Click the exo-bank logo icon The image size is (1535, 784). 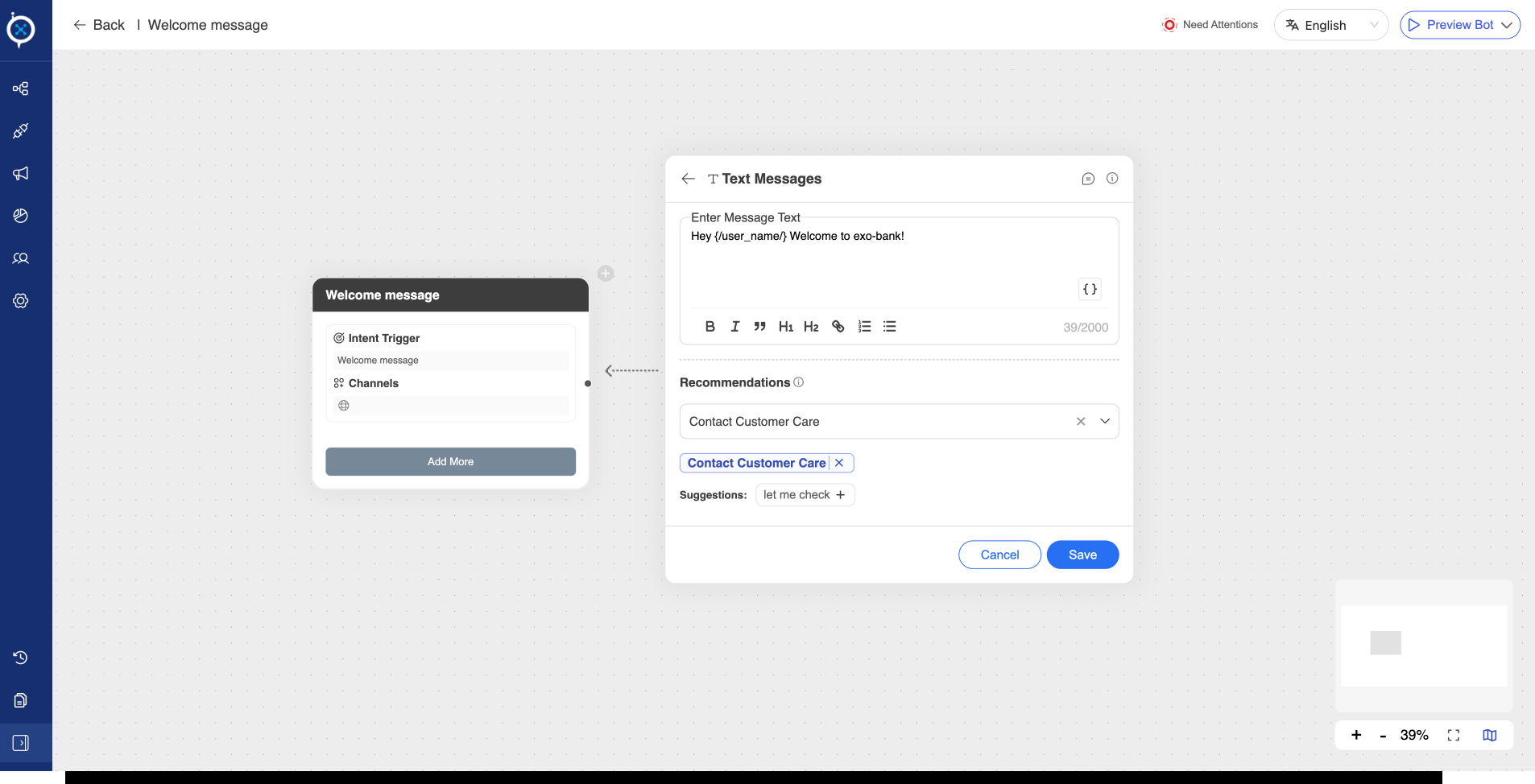(21, 30)
